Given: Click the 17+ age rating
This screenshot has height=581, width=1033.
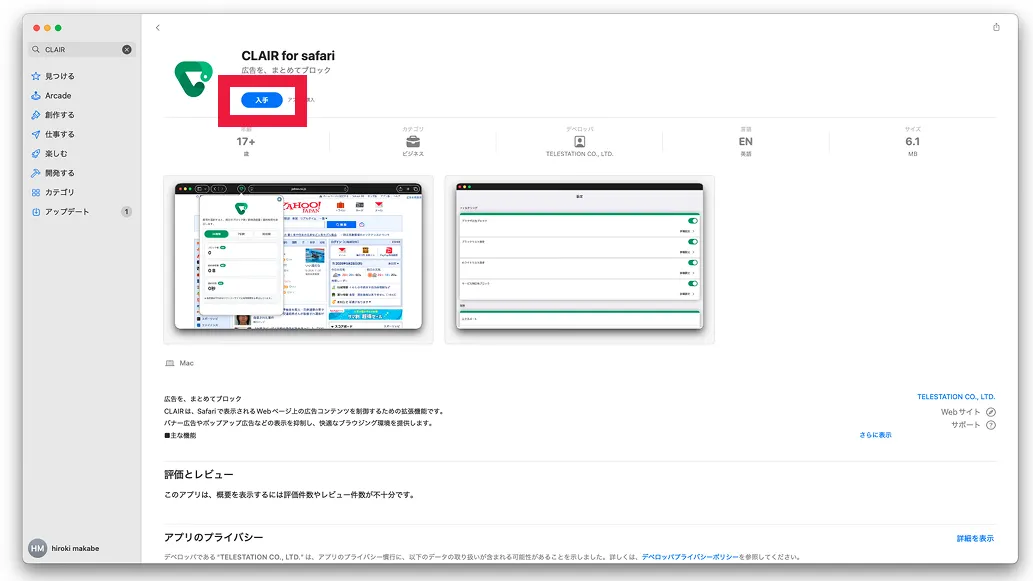Looking at the screenshot, I should 246,142.
